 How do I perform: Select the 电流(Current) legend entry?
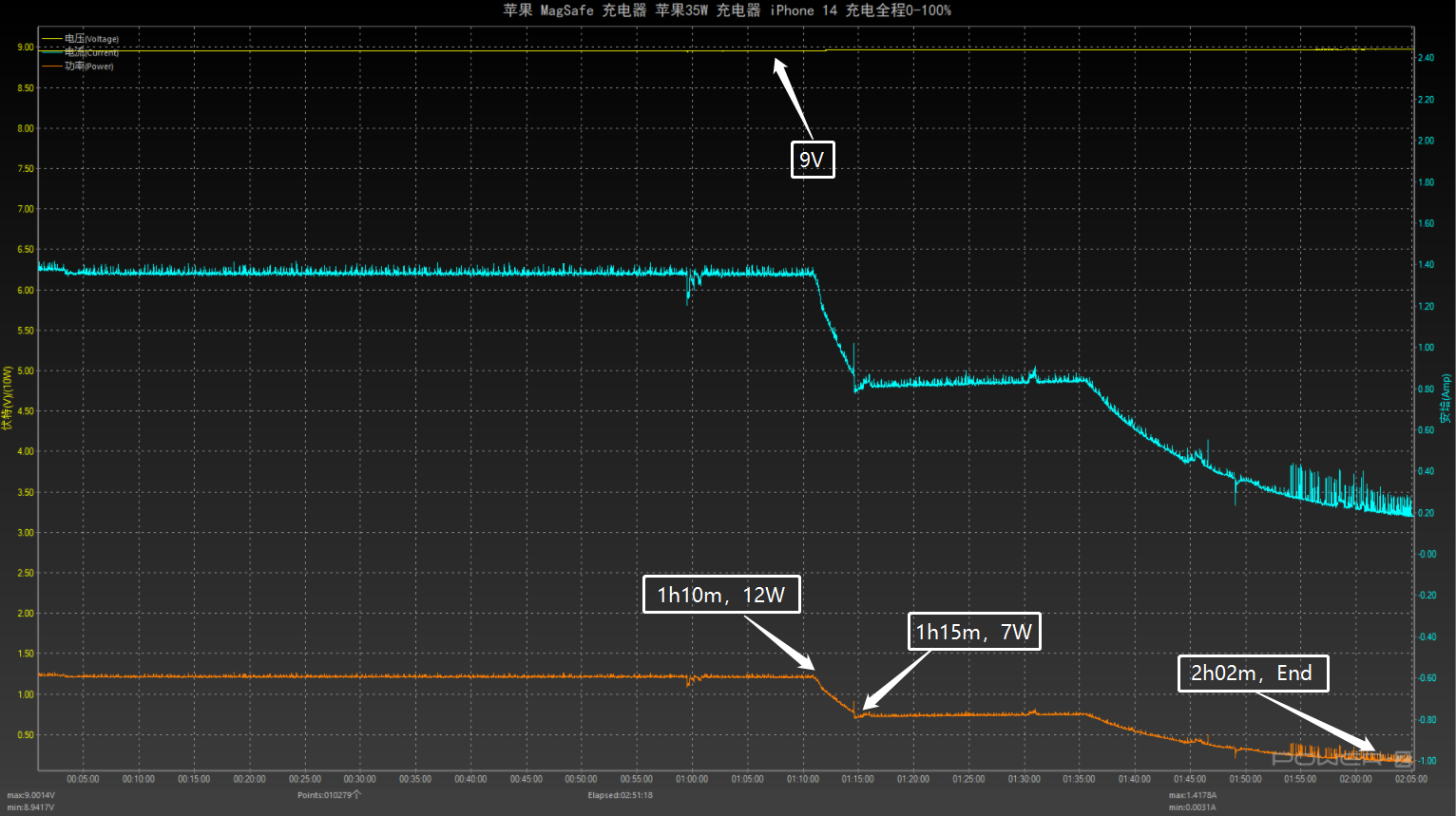pyautogui.click(x=80, y=52)
